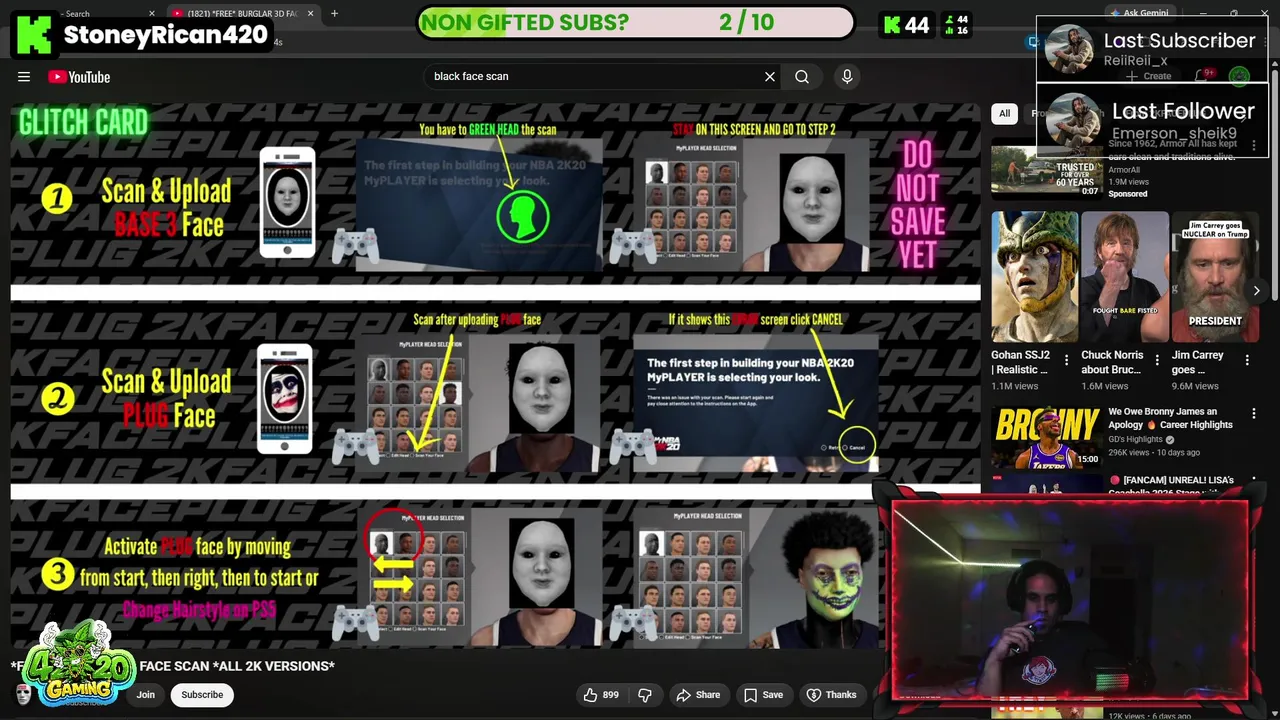Viewport: 1280px width, 720px height.
Task: Play the Chuck Norris about Bruce short
Action: [x=1124, y=276]
